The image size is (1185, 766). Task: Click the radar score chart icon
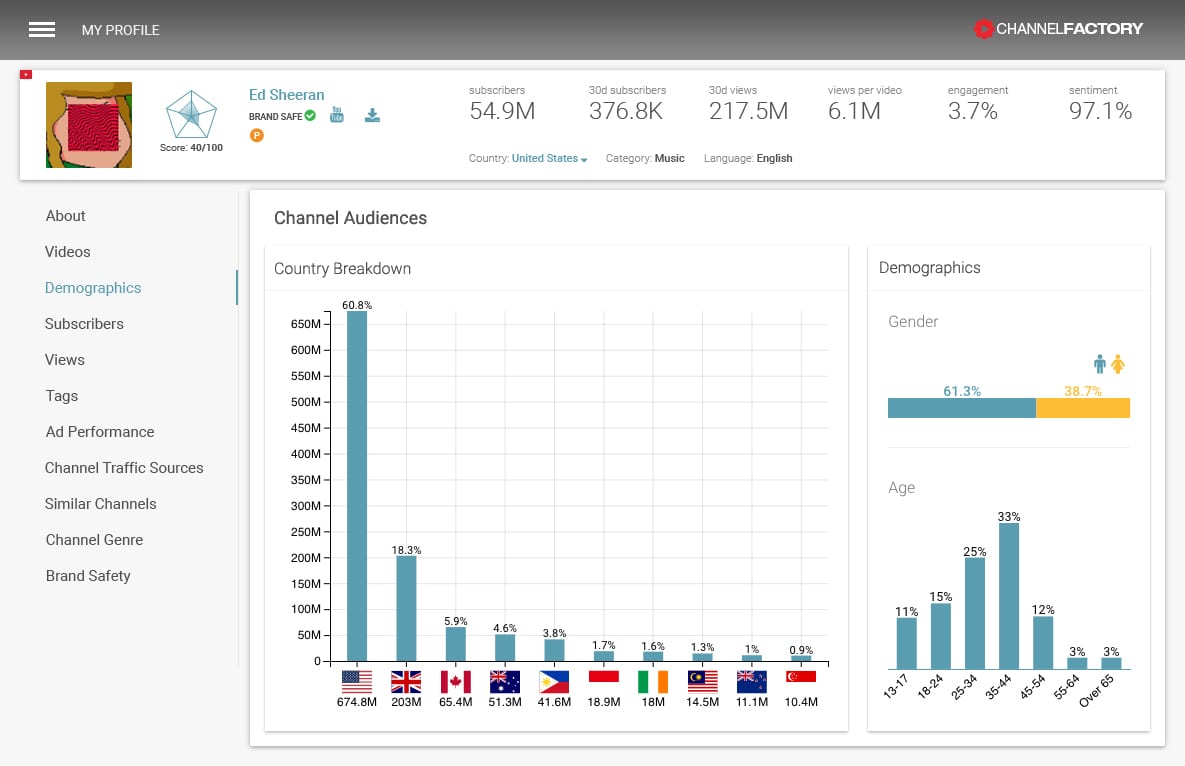click(x=191, y=115)
